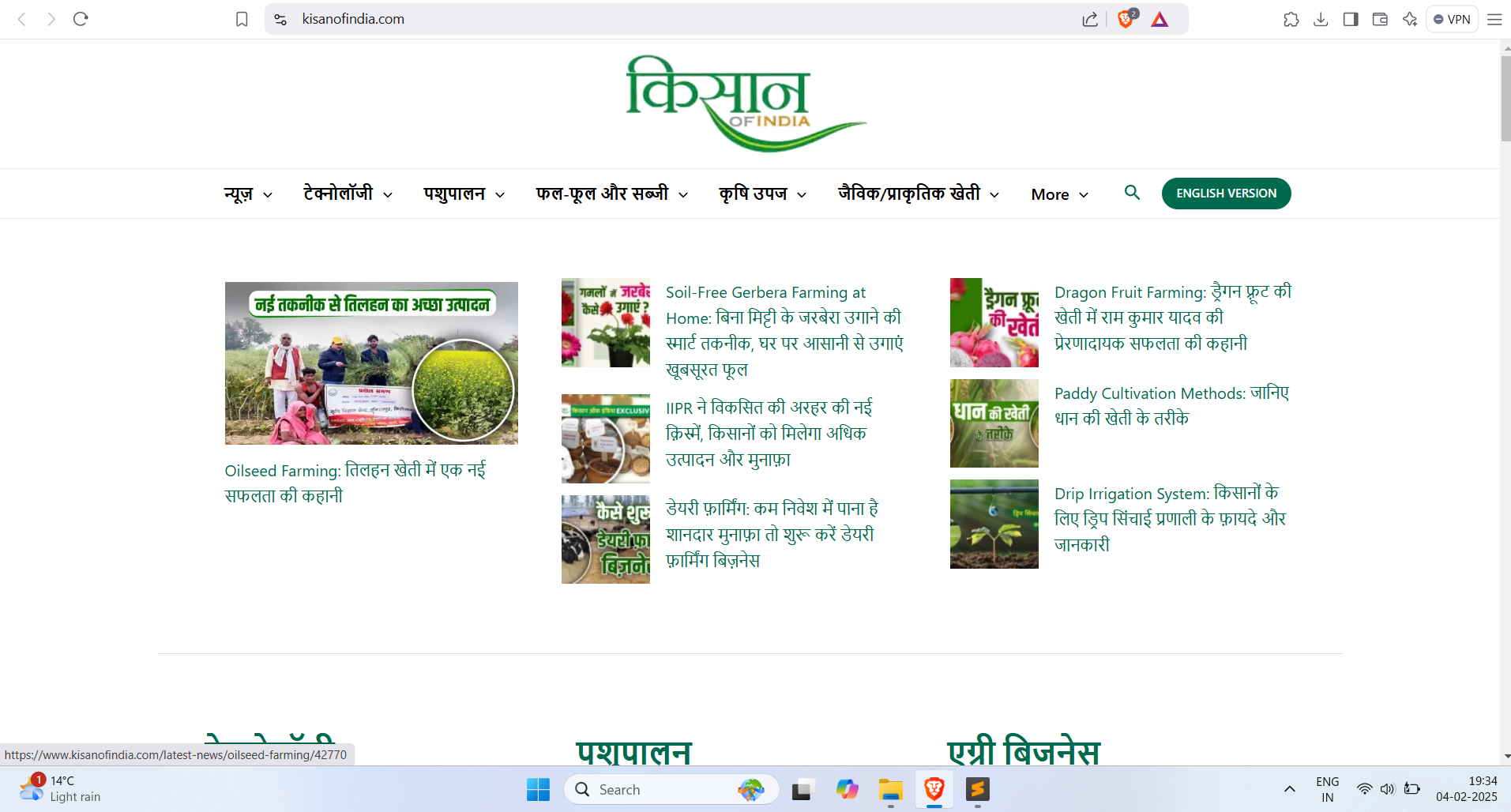Reload the page with the refresh icon
The height and width of the screenshot is (812, 1511).
coord(81,19)
